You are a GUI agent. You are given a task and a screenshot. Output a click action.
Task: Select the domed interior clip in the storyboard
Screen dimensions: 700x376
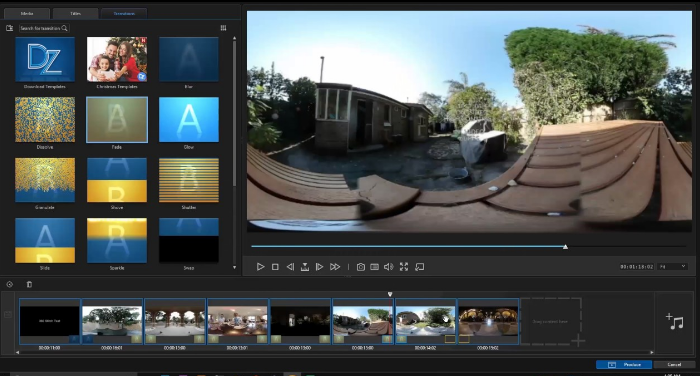[488, 322]
